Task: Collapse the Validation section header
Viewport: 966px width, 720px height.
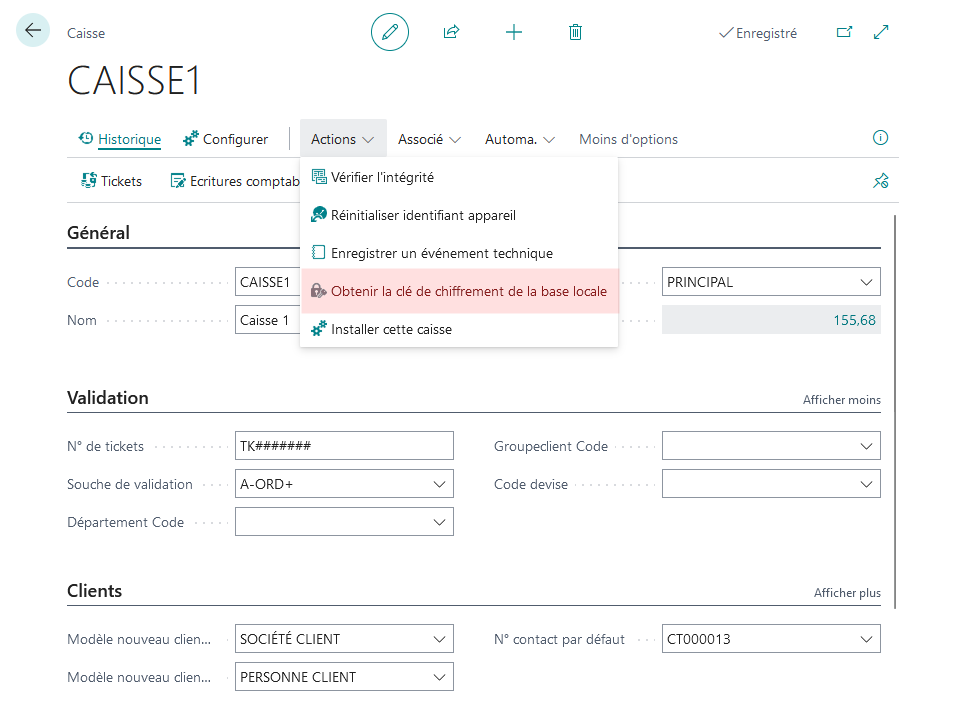Action: click(108, 398)
